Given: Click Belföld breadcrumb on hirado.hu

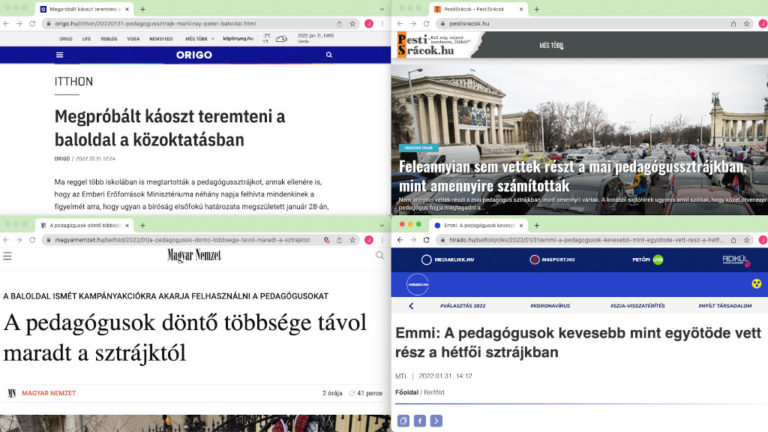Looking at the screenshot, I should pos(434,392).
